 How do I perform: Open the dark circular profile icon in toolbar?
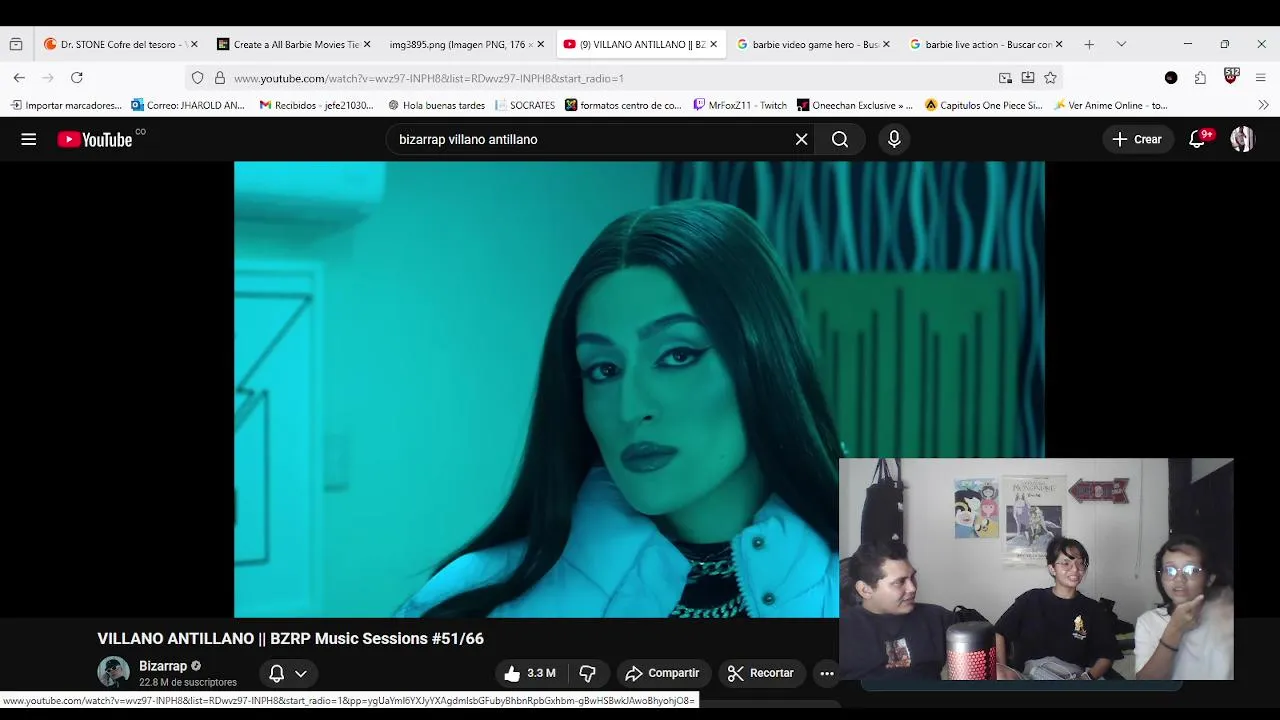pos(1171,78)
